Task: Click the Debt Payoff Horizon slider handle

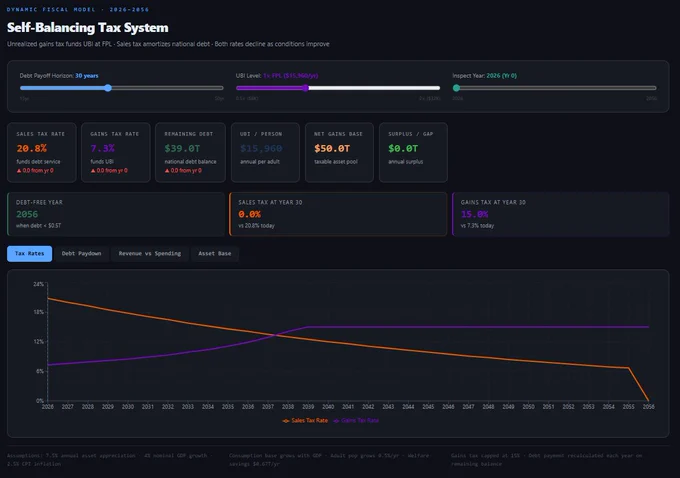Action: click(x=108, y=88)
